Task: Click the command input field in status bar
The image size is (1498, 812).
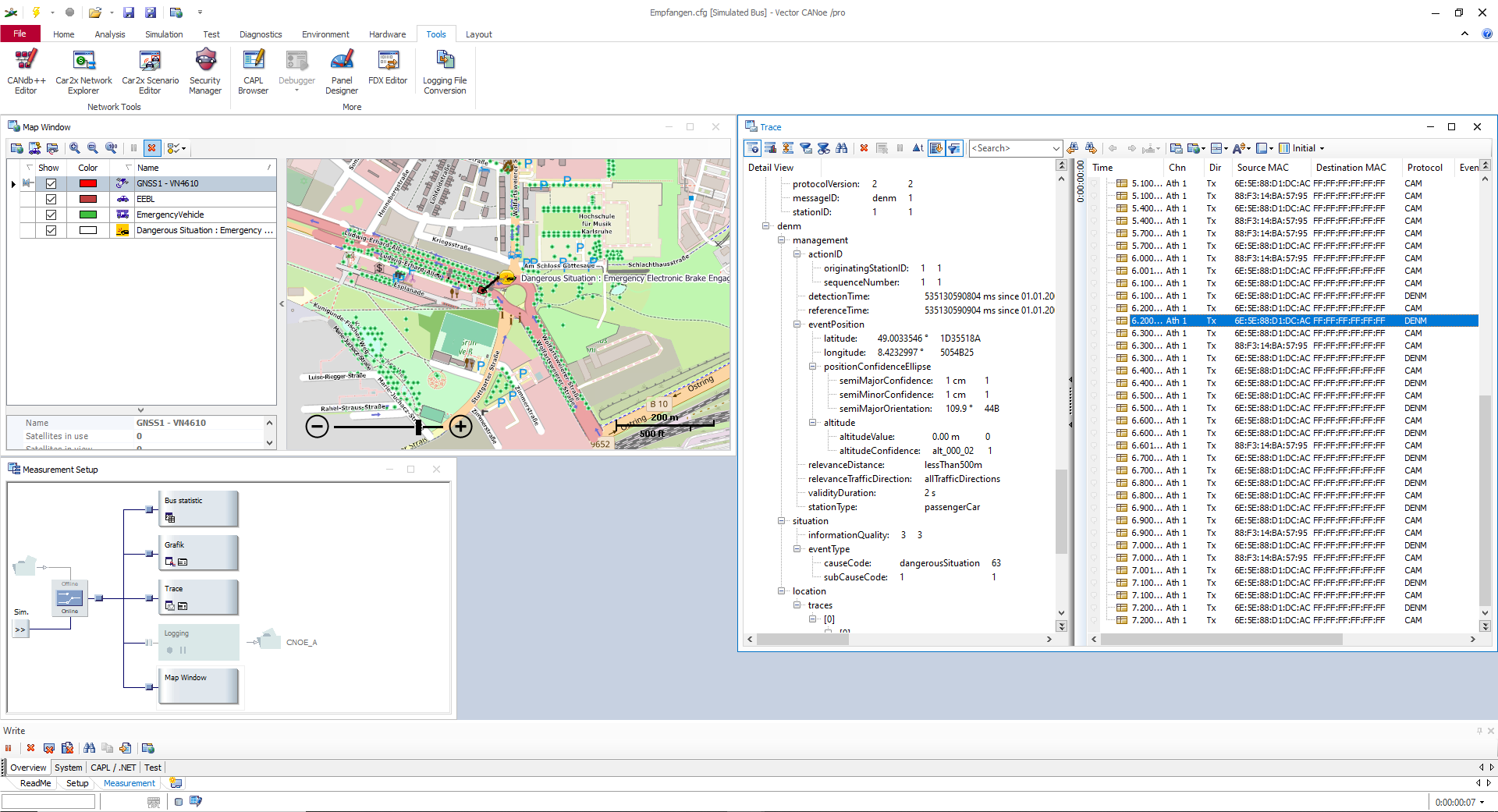Action: click(x=48, y=801)
